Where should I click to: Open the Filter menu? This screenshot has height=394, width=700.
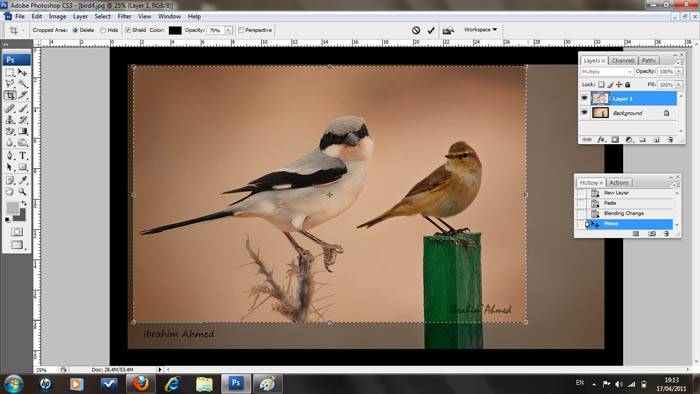pyautogui.click(x=124, y=16)
